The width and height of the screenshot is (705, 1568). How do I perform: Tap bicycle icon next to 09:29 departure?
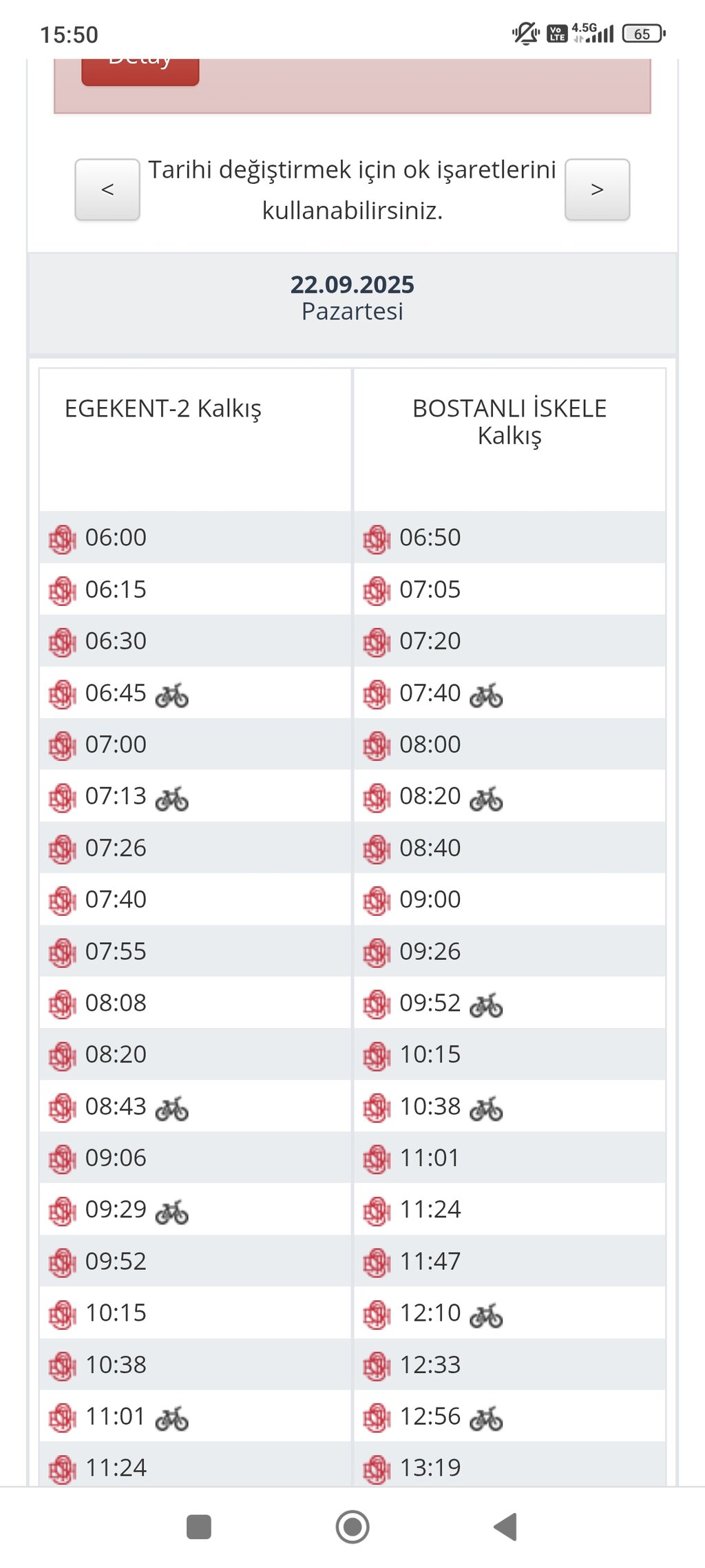tap(171, 1211)
